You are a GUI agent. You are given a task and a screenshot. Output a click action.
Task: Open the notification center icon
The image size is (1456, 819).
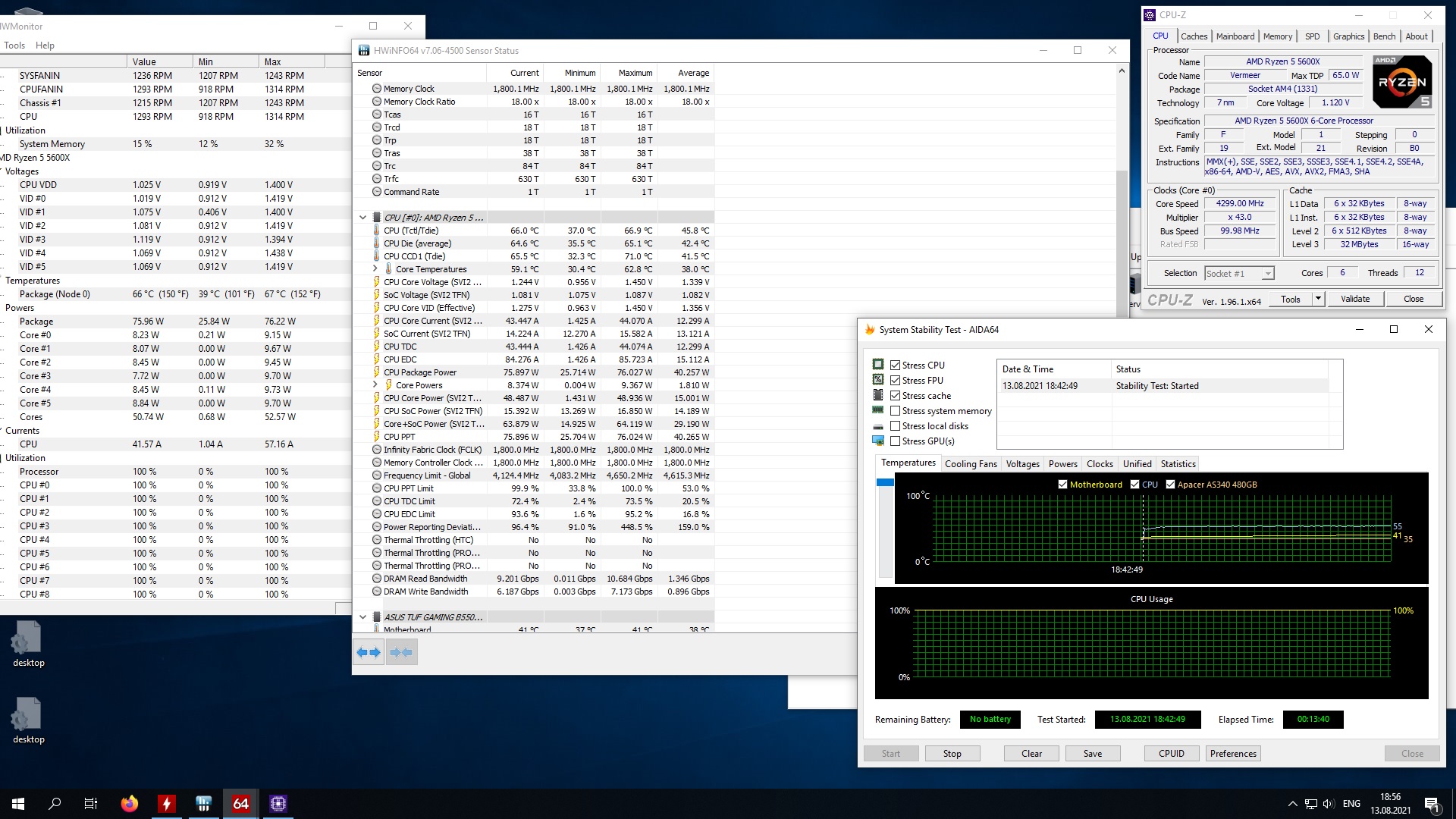coord(1432,804)
